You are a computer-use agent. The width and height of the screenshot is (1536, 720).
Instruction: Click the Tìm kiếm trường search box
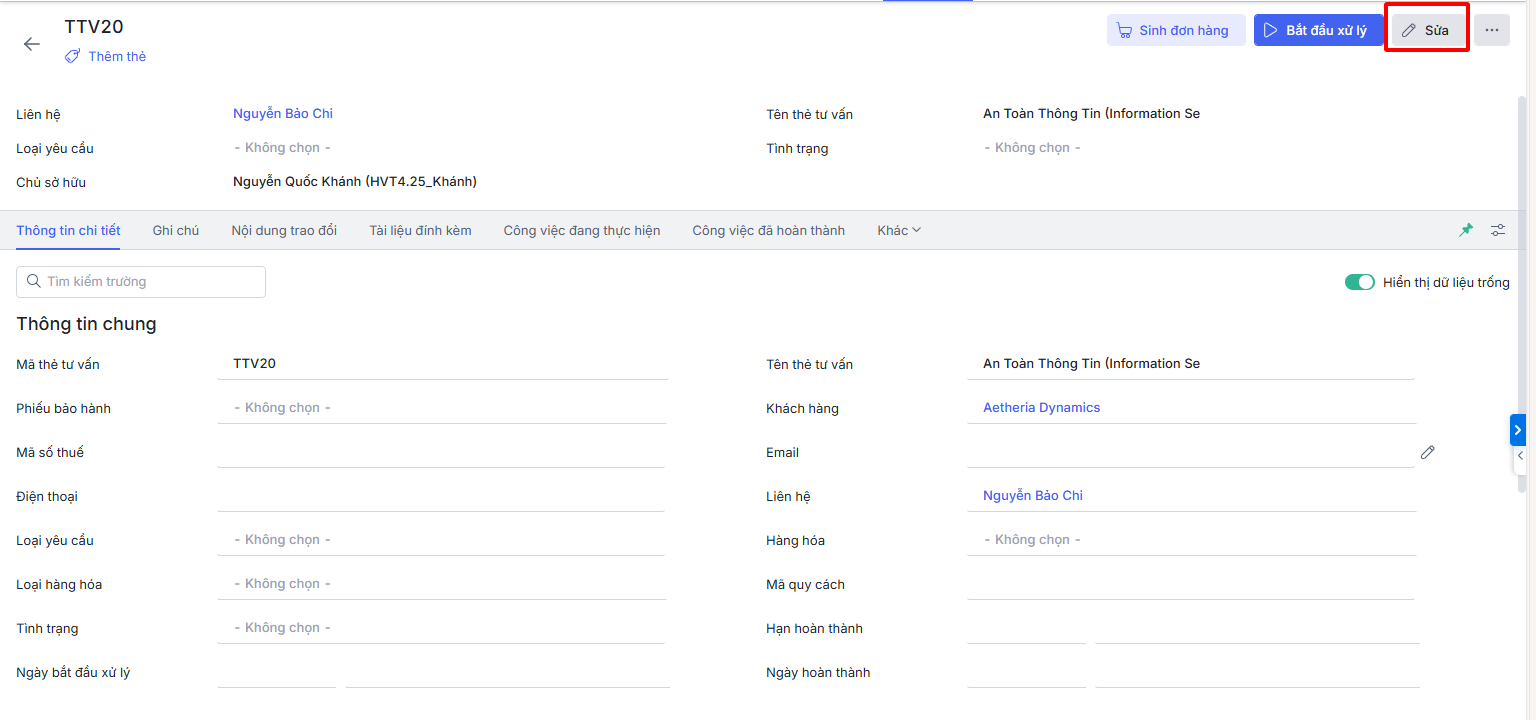pyautogui.click(x=141, y=282)
